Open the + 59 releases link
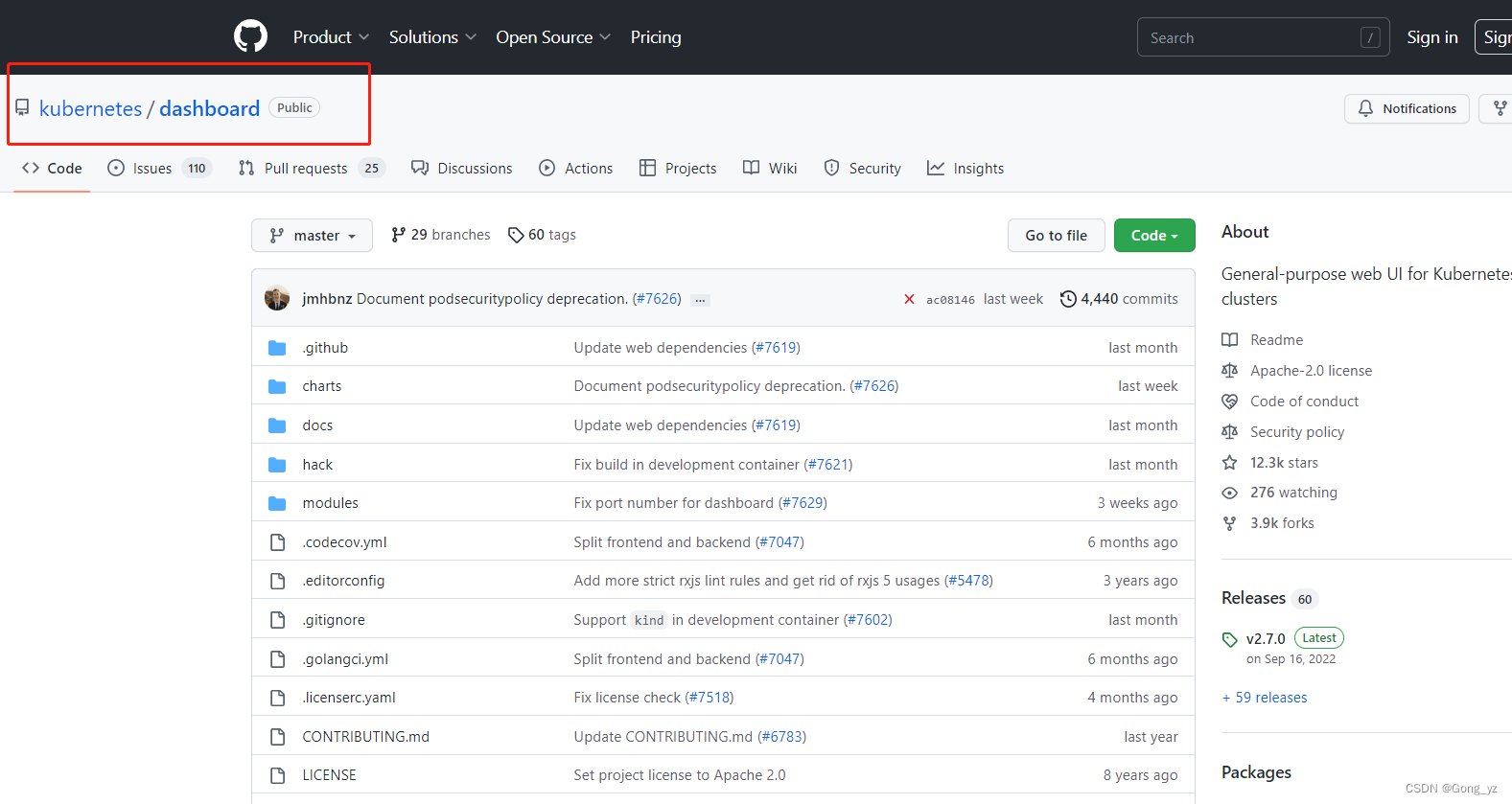Image resolution: width=1512 pixels, height=804 pixels. tap(1265, 698)
